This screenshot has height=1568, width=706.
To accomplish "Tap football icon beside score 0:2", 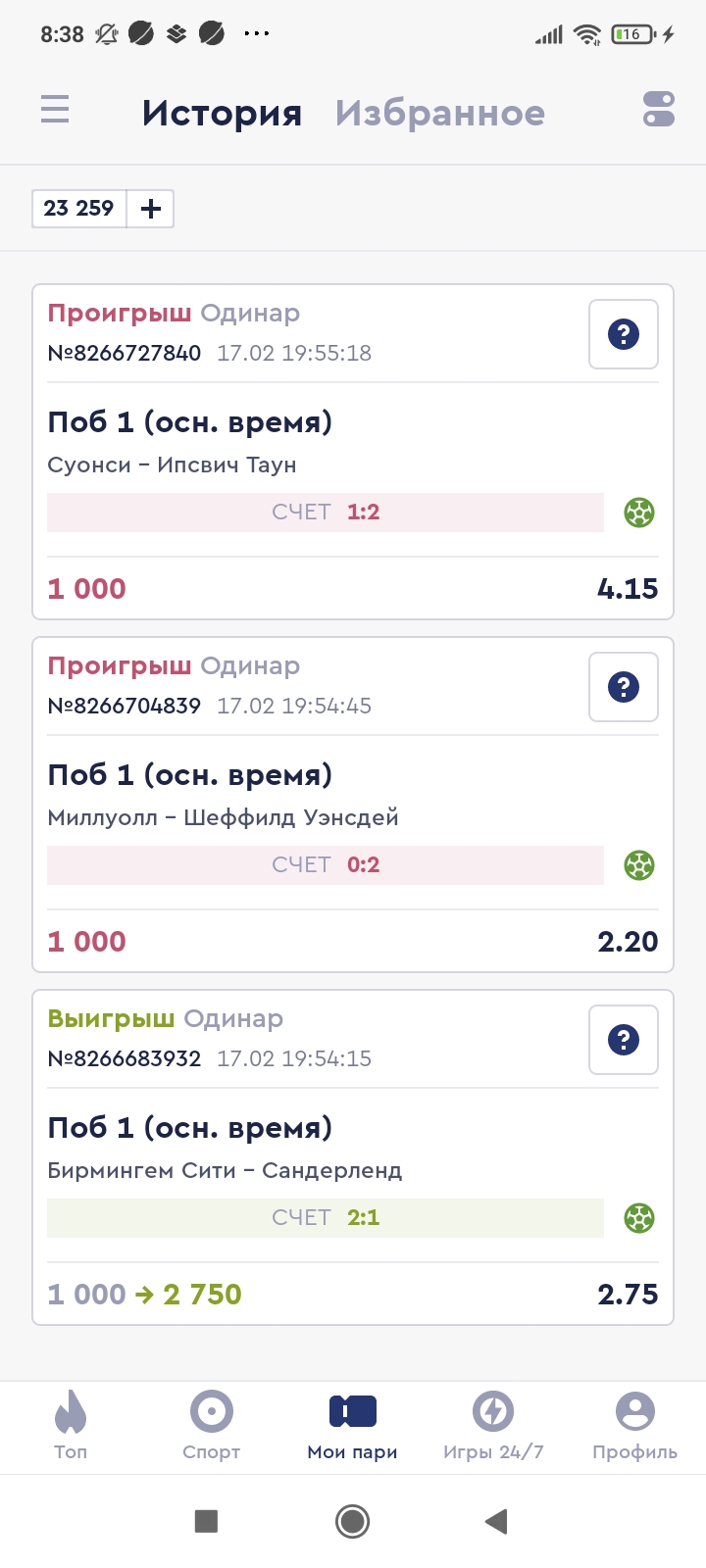I will [x=639, y=865].
